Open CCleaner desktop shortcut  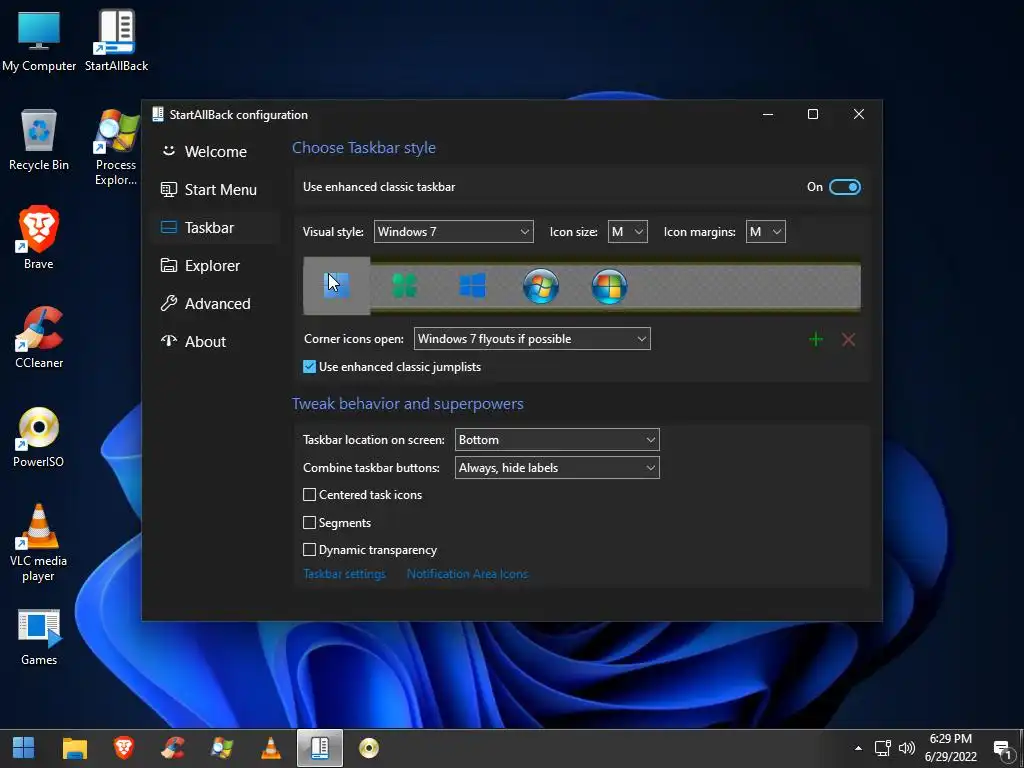[x=39, y=338]
